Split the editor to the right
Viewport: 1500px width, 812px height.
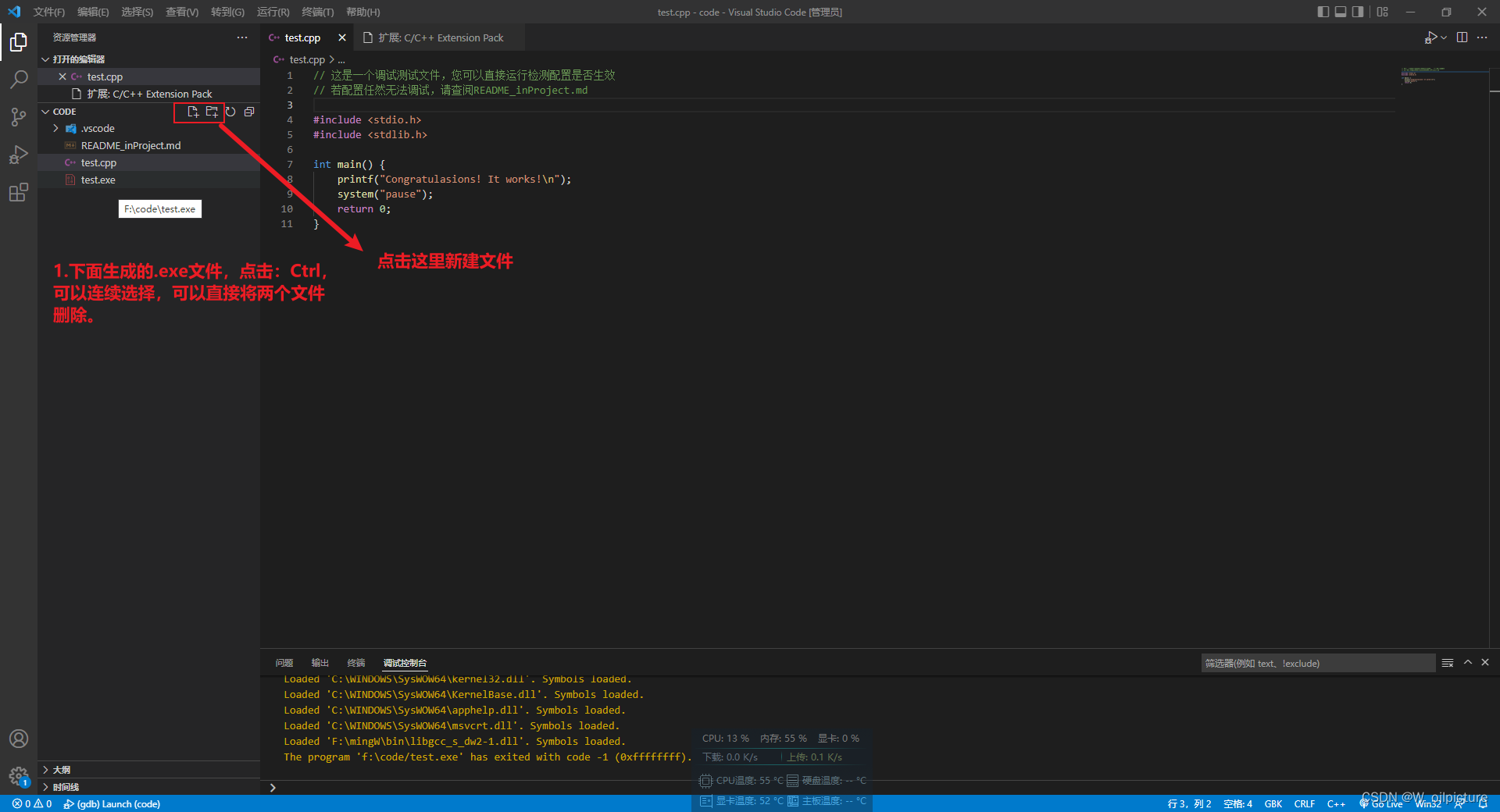[x=1462, y=37]
